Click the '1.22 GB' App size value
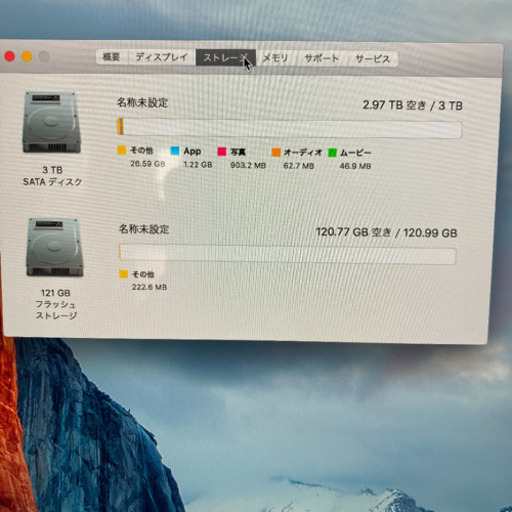The width and height of the screenshot is (512, 512). click(198, 164)
